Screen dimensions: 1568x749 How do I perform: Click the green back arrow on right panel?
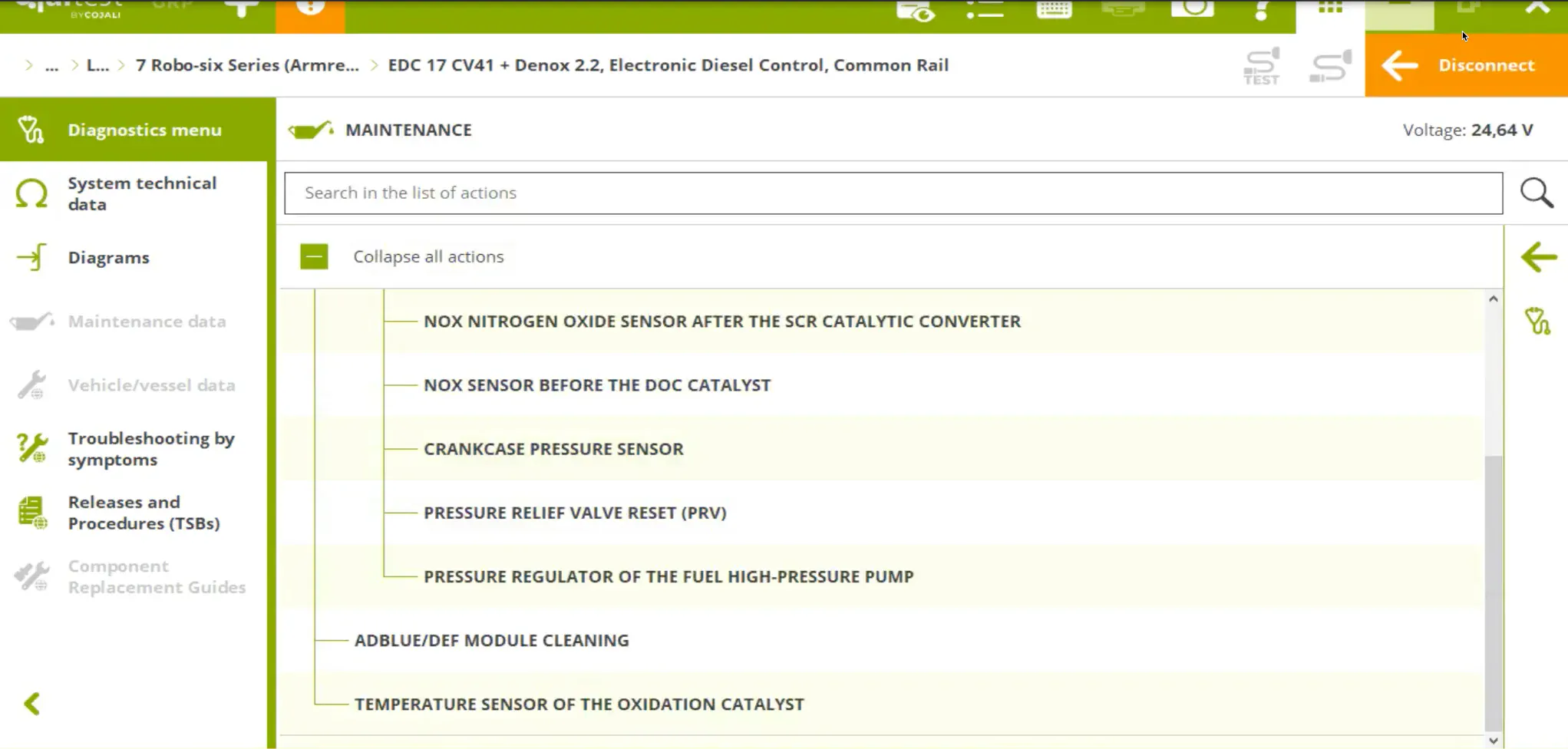click(1538, 257)
